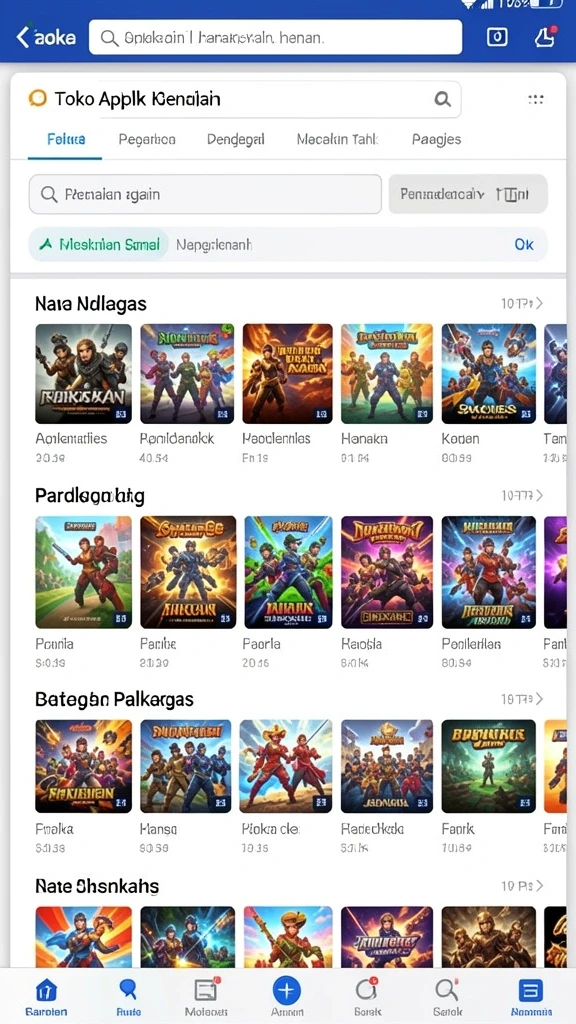Select the Pegarbon tab
This screenshot has width=576, height=1024.
[147, 139]
